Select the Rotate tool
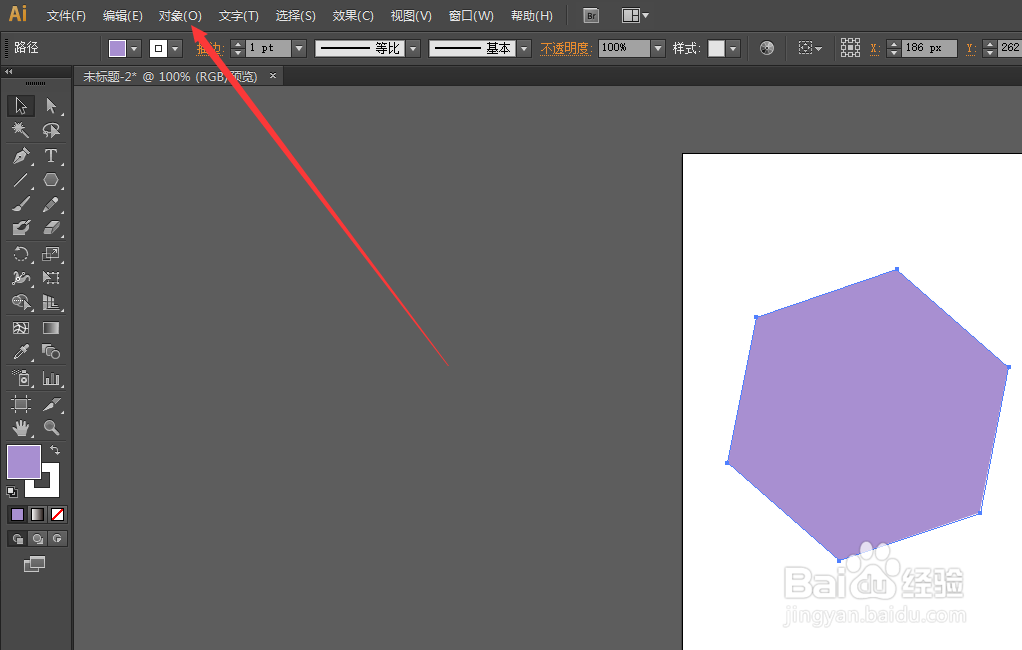The height and width of the screenshot is (650, 1022). click(x=21, y=254)
